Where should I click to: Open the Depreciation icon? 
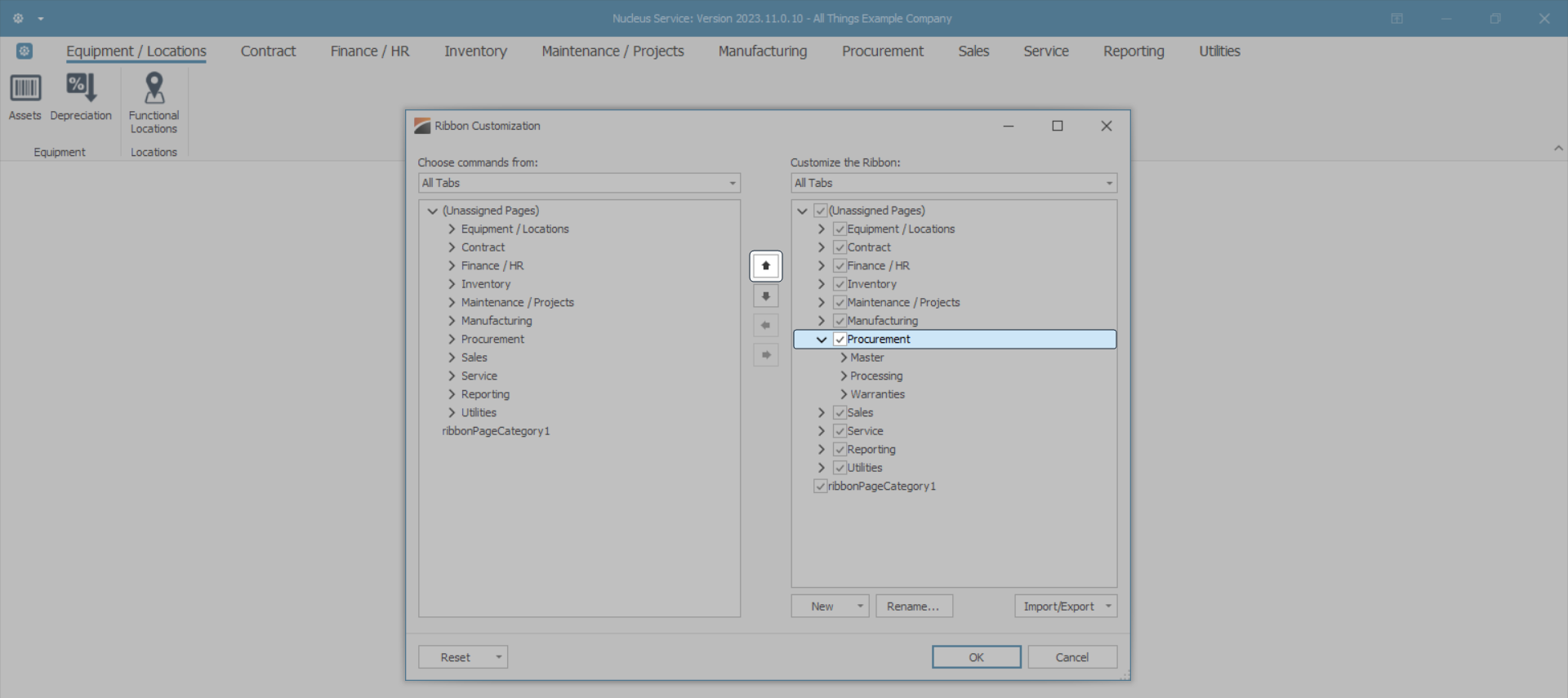point(81,88)
